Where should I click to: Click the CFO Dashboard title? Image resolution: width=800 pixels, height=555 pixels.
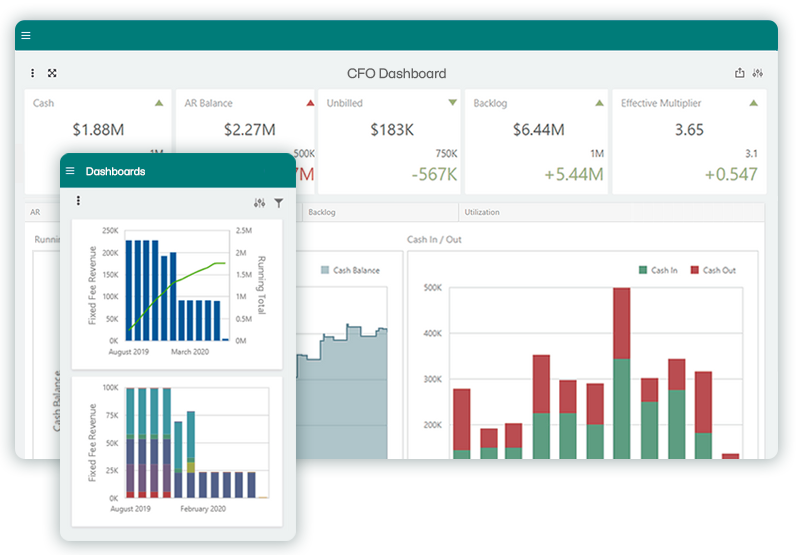[x=396, y=73]
